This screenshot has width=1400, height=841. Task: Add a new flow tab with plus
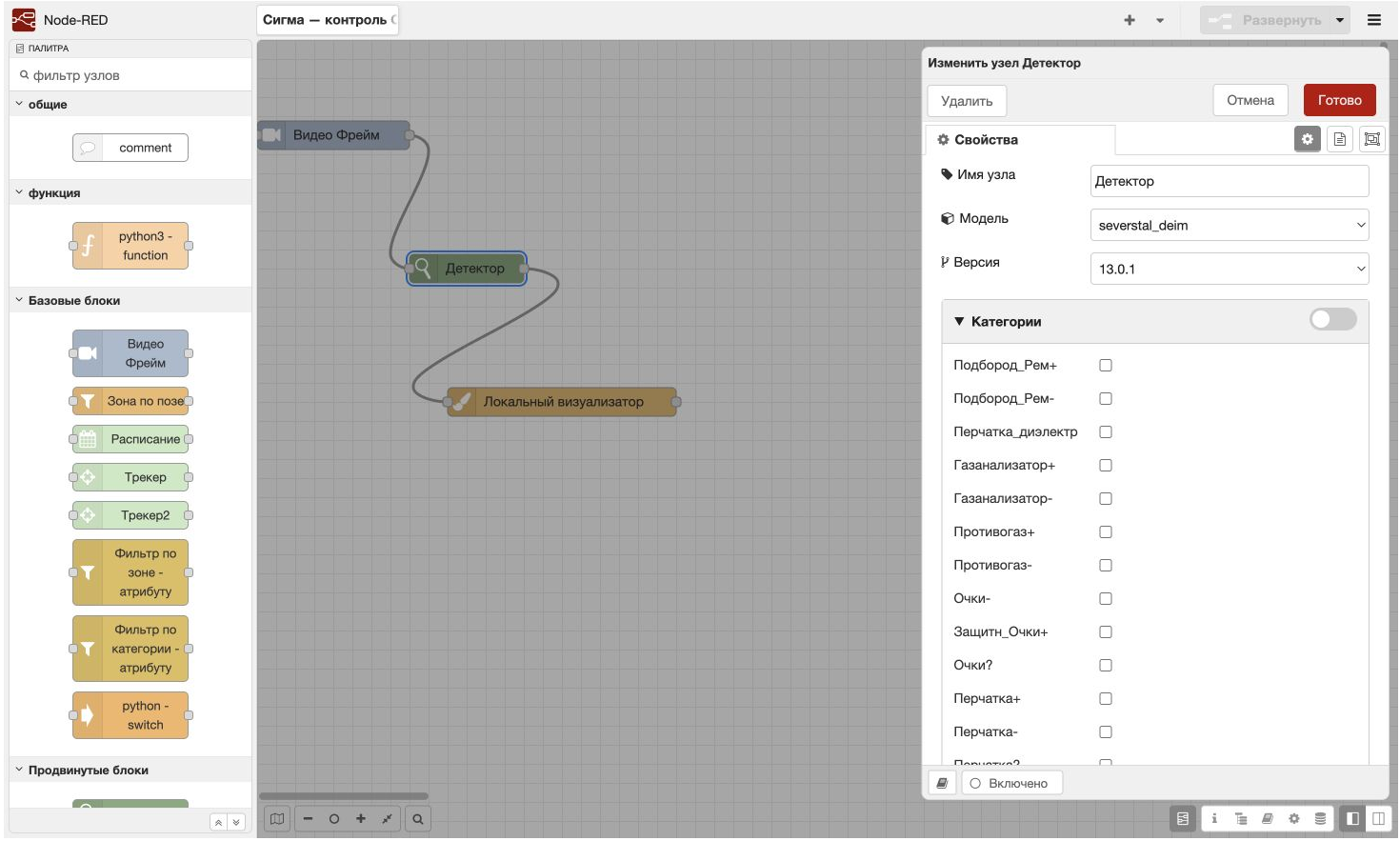[1130, 20]
